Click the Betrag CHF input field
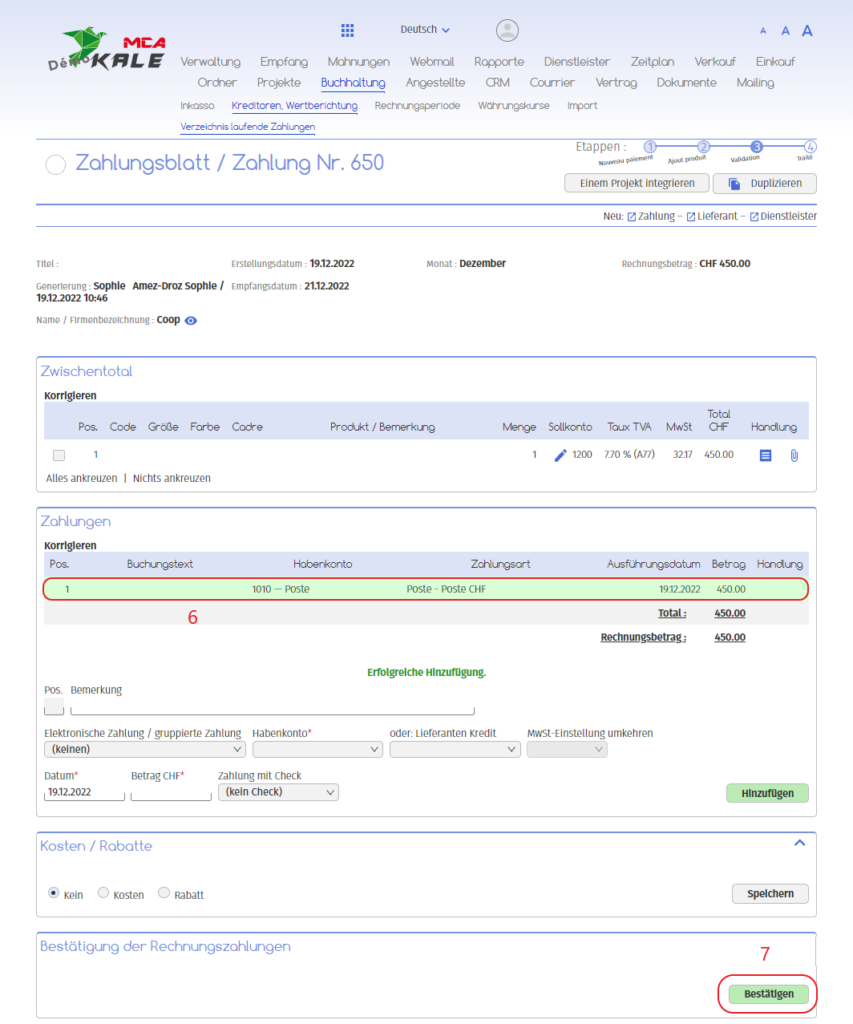Image resolution: width=853 pixels, height=1024 pixels. tap(171, 793)
